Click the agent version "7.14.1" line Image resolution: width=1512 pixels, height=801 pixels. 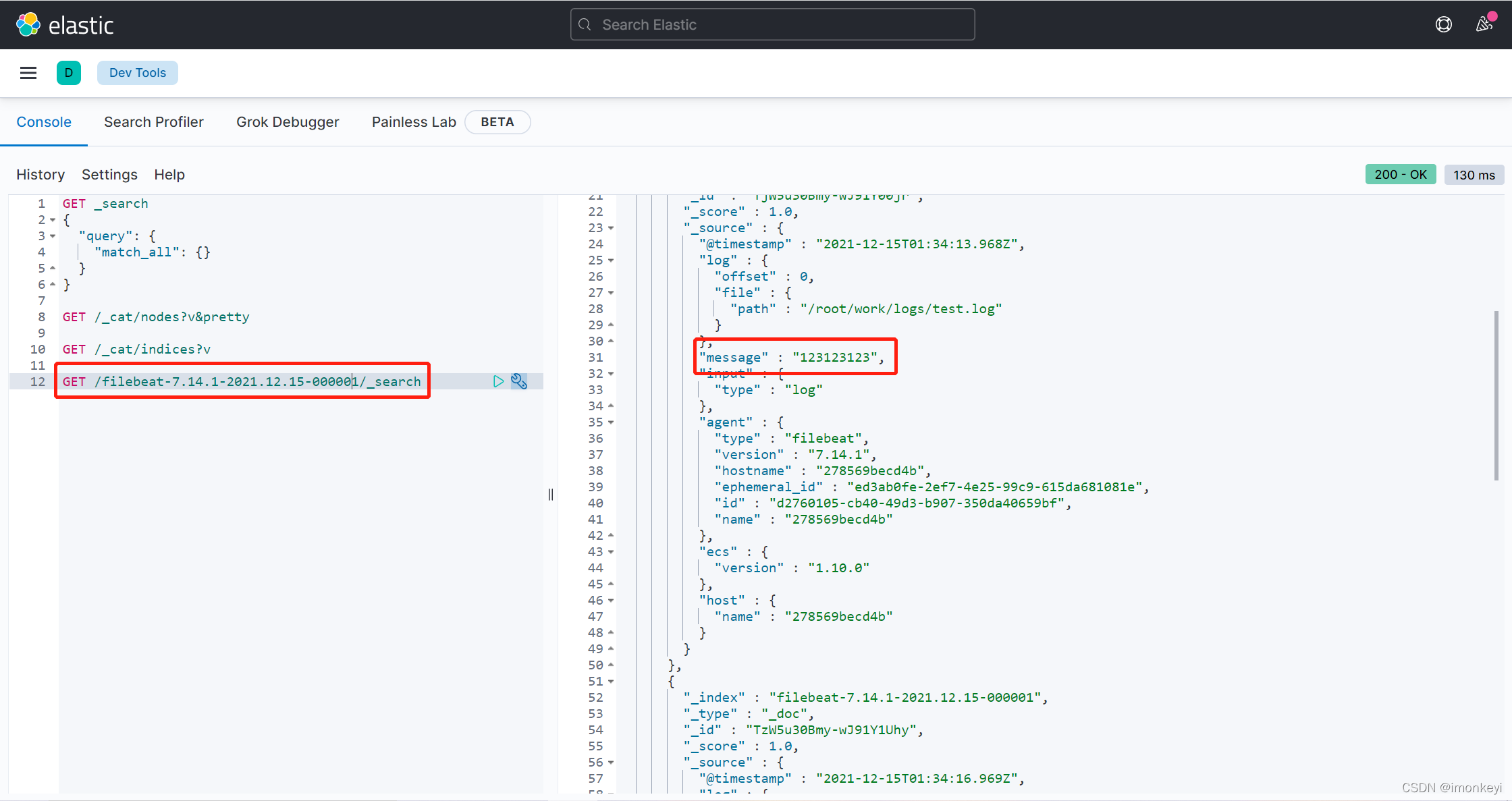(796, 455)
